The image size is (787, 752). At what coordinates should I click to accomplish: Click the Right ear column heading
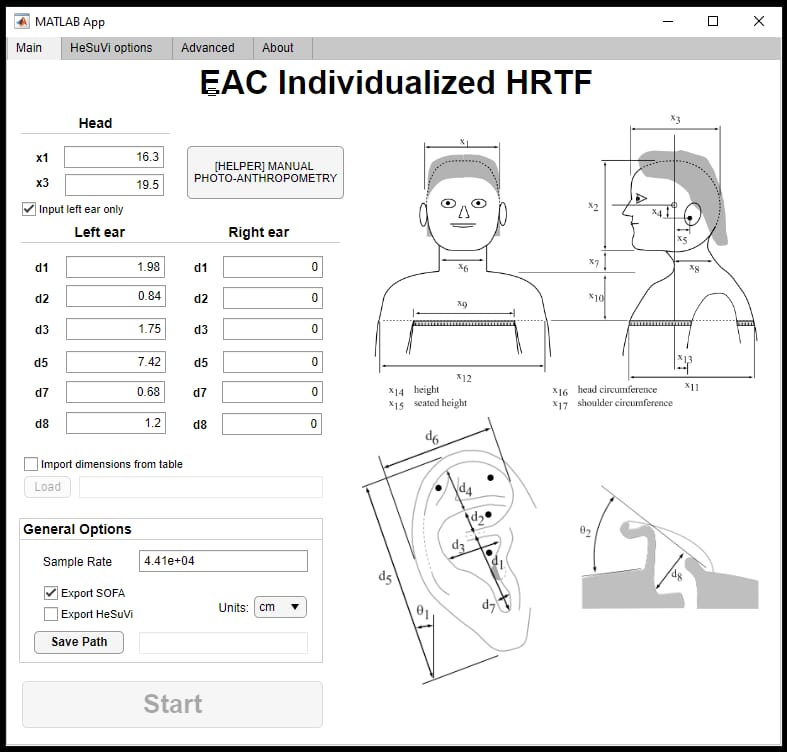point(258,232)
